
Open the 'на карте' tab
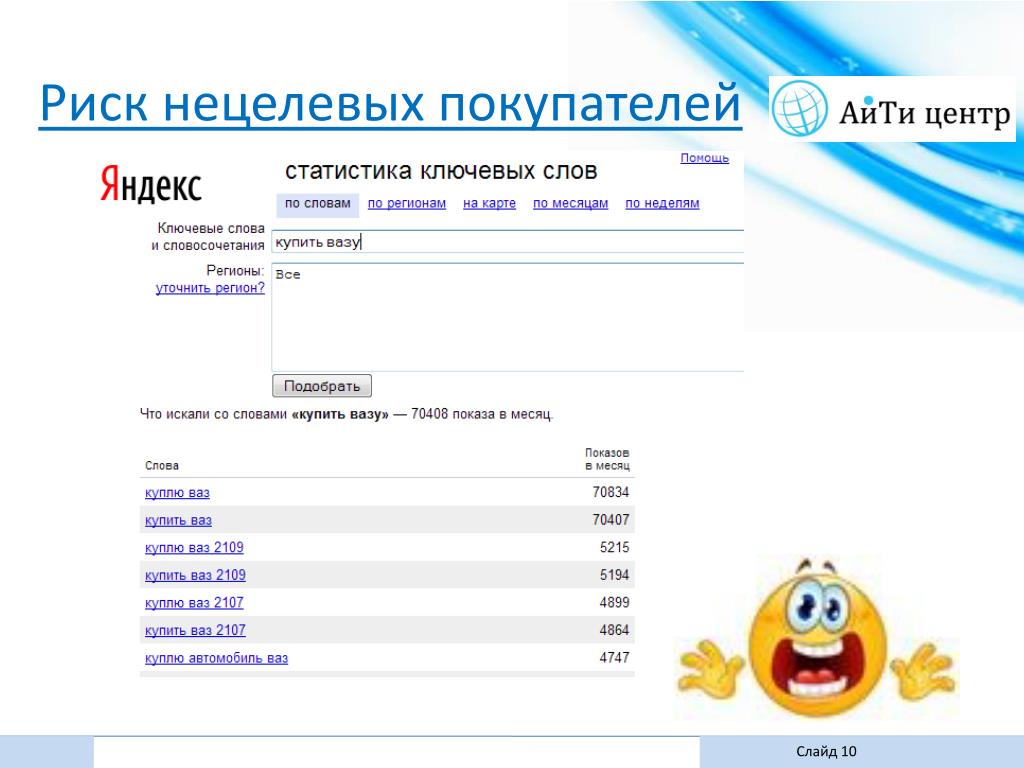pyautogui.click(x=489, y=204)
